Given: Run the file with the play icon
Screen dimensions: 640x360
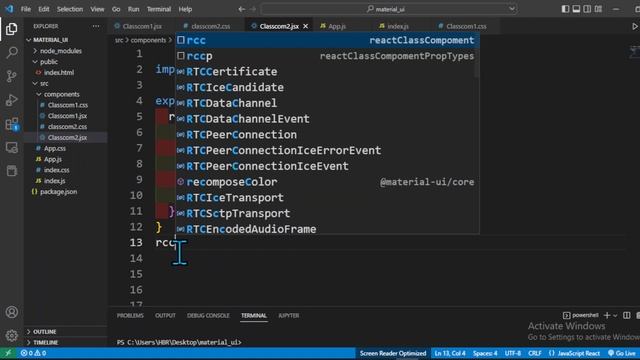Looking at the screenshot, I should pos(635,26).
